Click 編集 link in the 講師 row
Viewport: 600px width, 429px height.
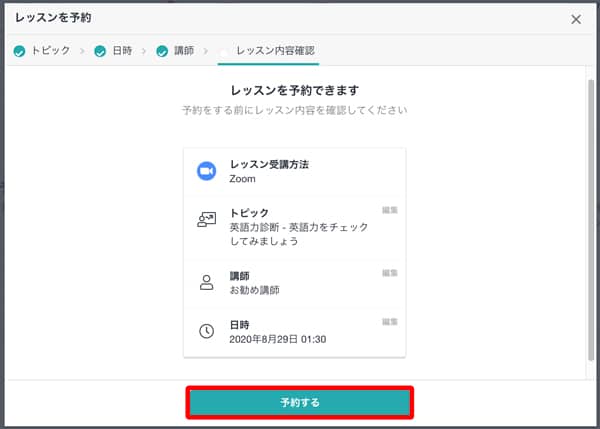[390, 272]
